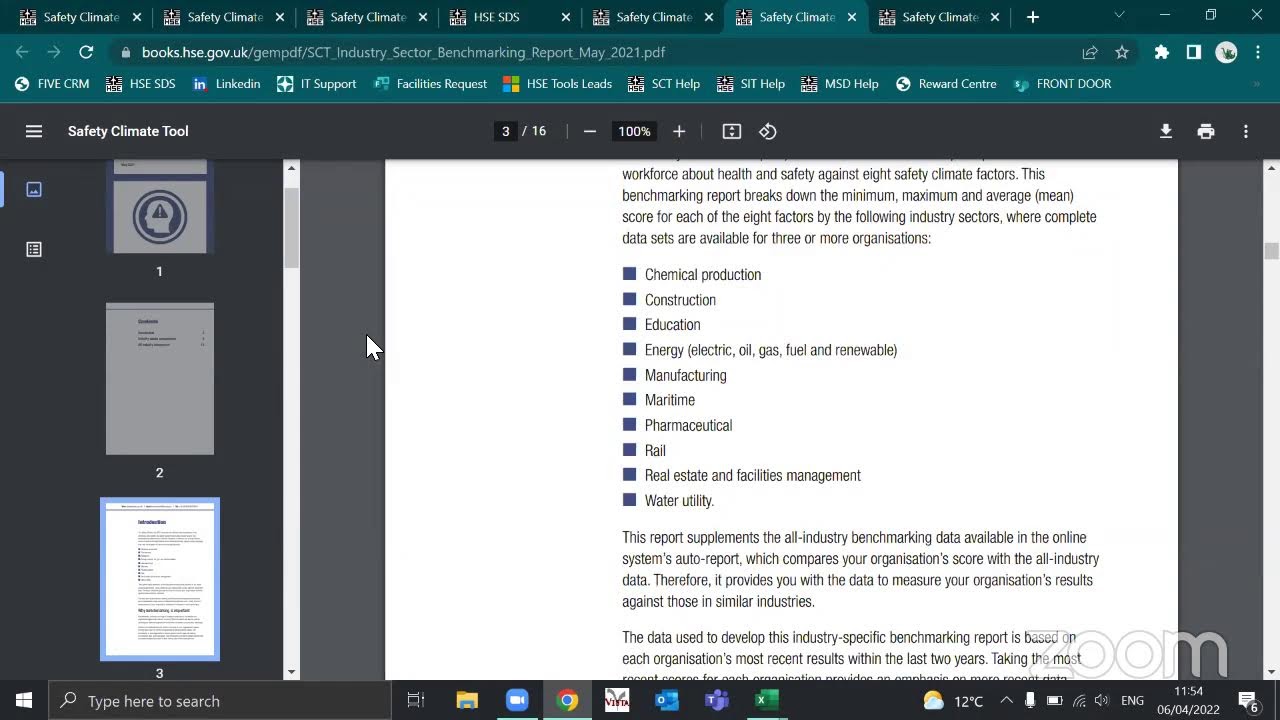Viewport: 1280px width, 720px height.
Task: Open File Explorer from taskbar
Action: click(467, 701)
